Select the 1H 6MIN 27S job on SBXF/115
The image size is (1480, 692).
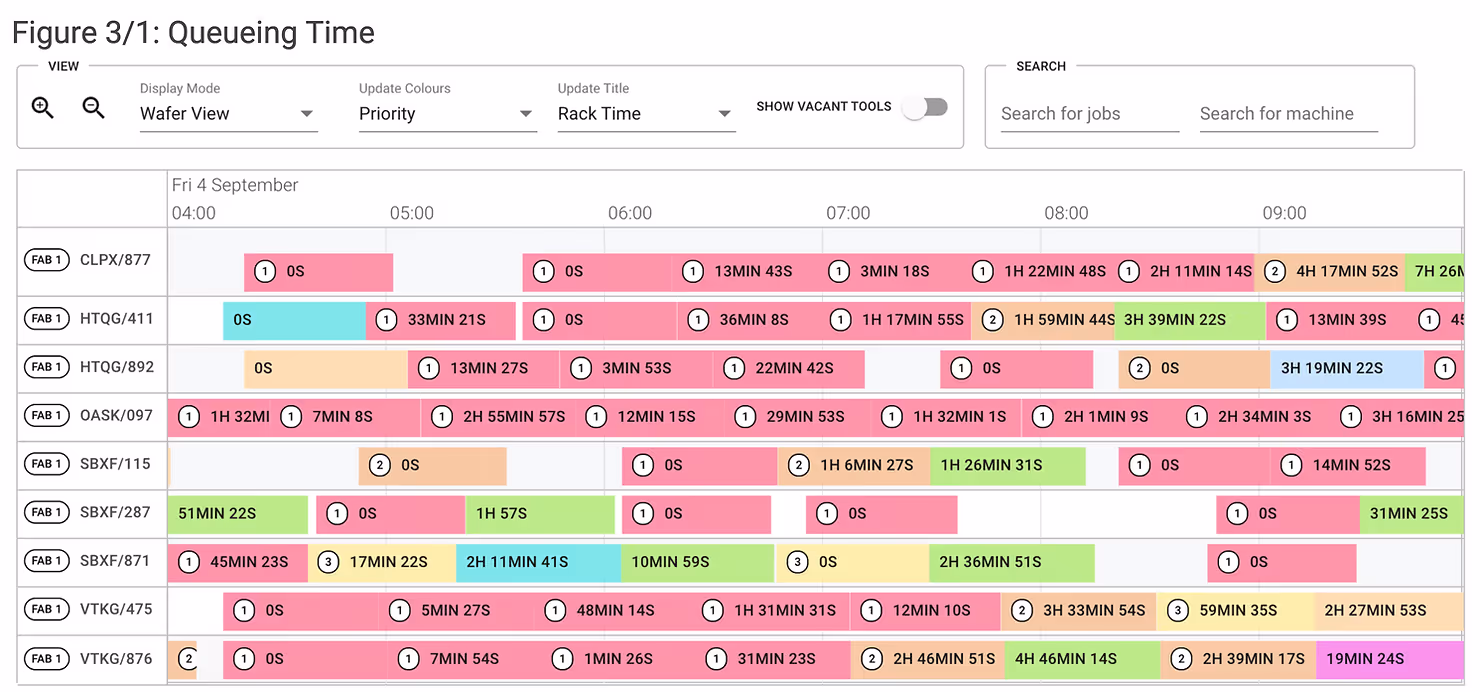pyautogui.click(x=854, y=465)
